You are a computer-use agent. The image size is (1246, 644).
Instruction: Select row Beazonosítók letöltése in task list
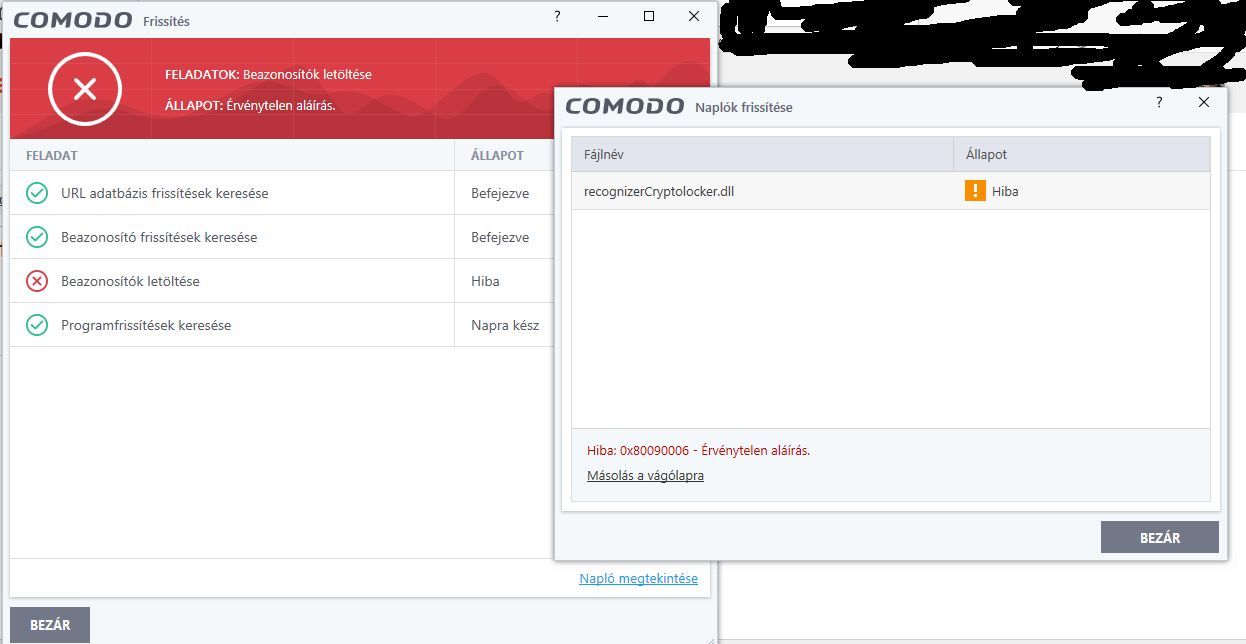(x=282, y=281)
